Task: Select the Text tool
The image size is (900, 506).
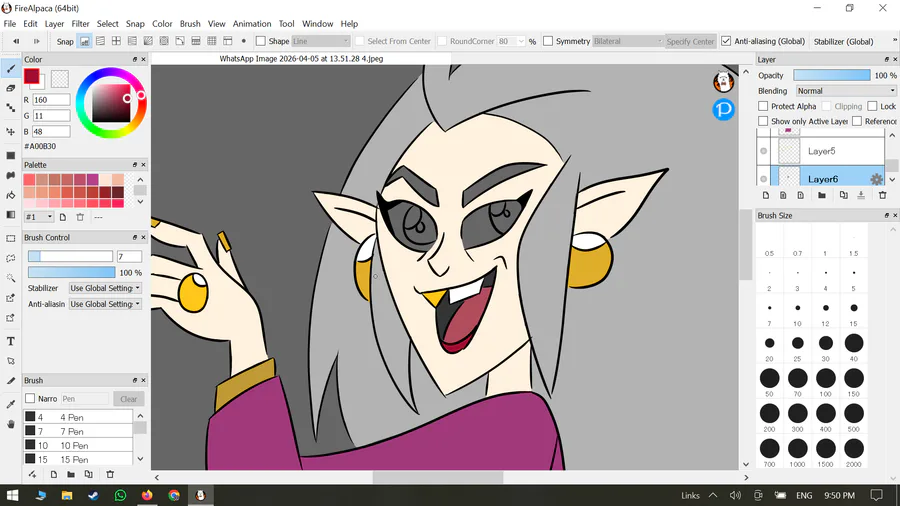Action: [x=11, y=342]
